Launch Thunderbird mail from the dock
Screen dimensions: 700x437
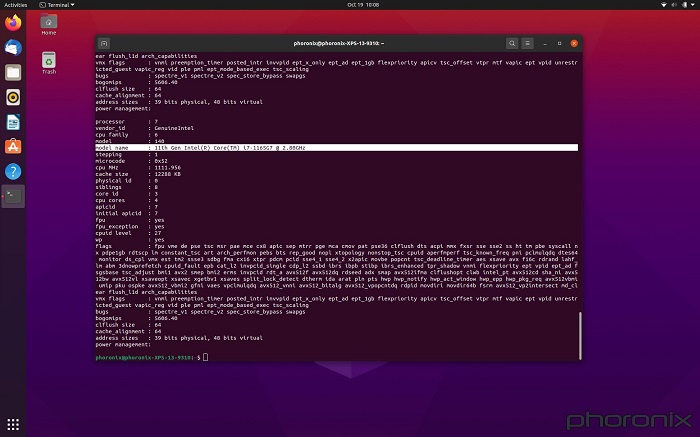(13, 47)
